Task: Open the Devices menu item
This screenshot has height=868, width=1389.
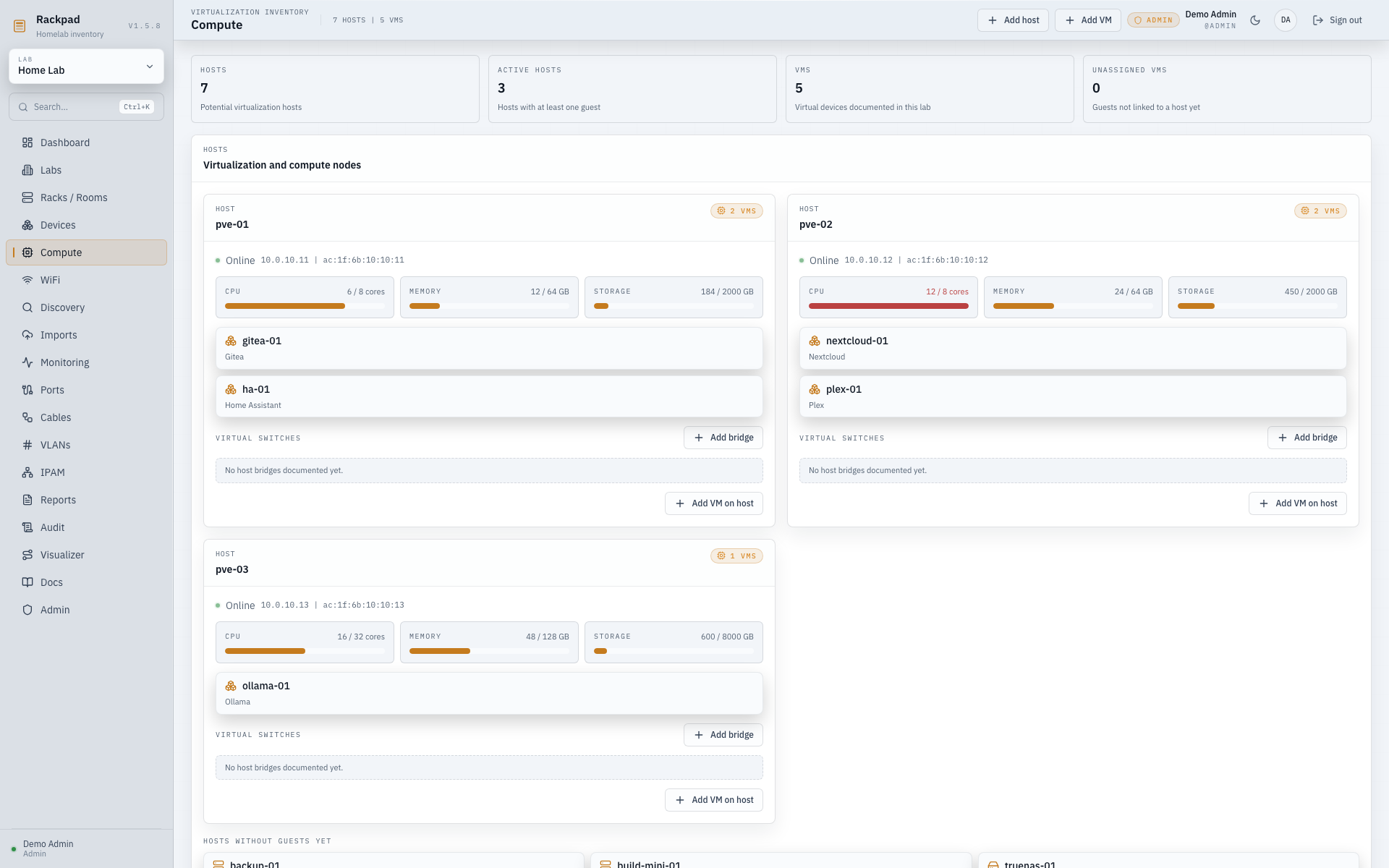Action: tap(86, 225)
